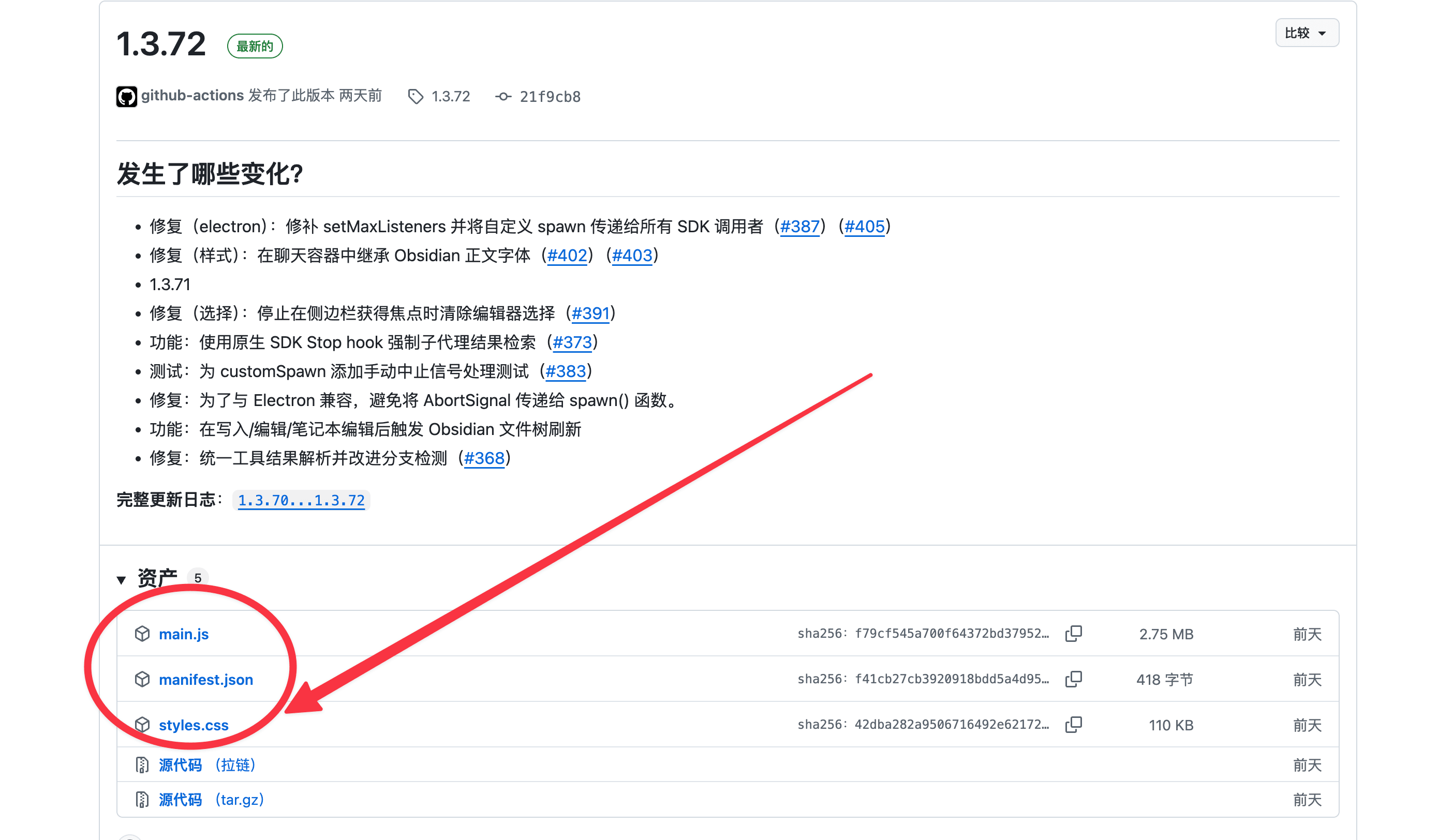Open the 比较 compare dropdown
1453x840 pixels.
(x=1307, y=33)
